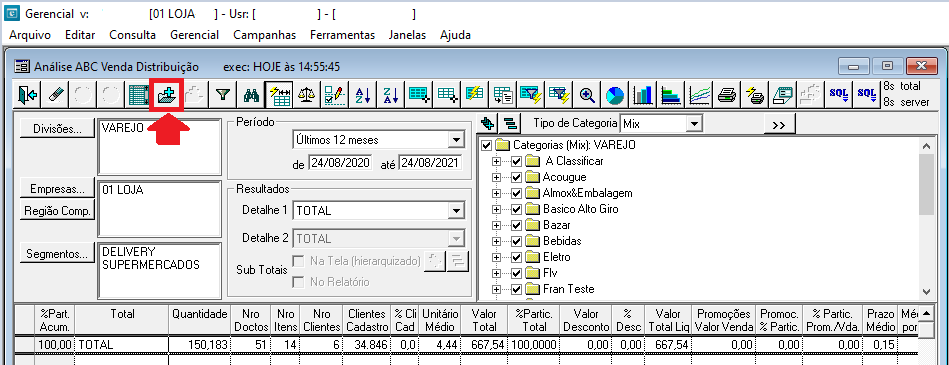949x365 pixels.
Task: Open the Campanhas menu
Action: (264, 35)
